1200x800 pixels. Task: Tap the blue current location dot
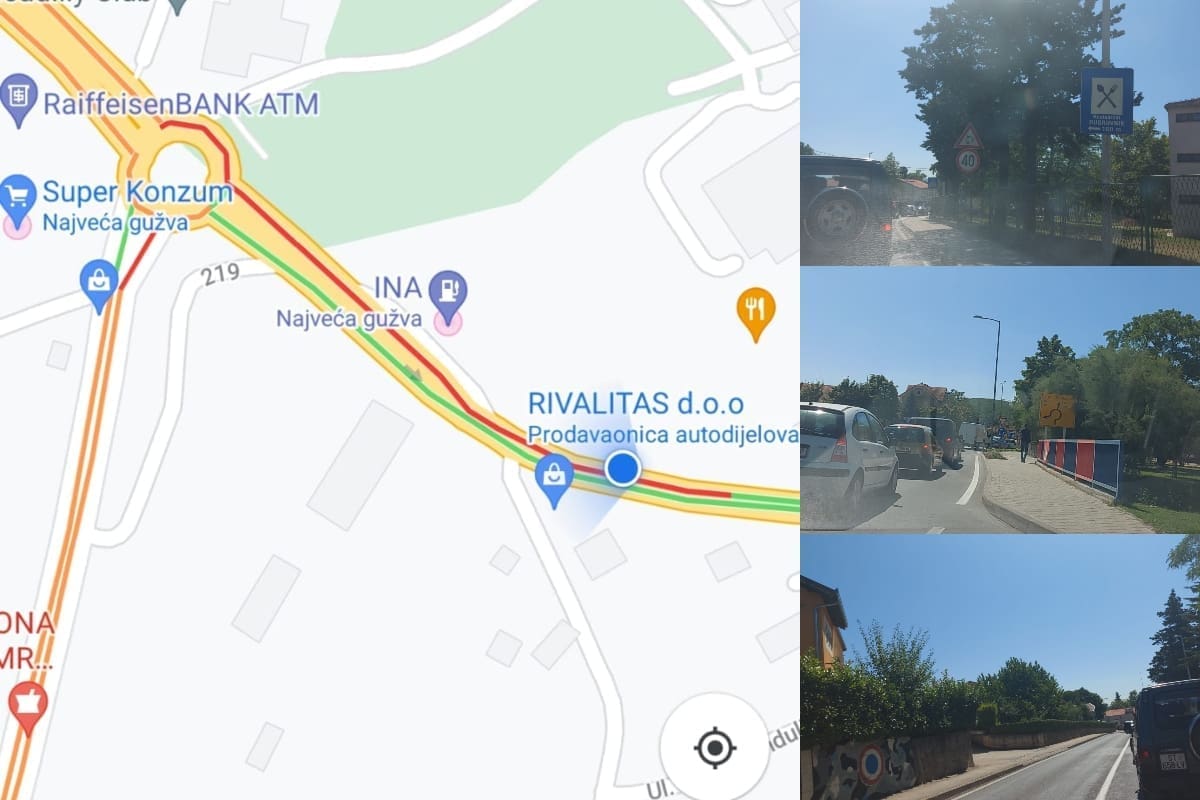[x=623, y=468]
